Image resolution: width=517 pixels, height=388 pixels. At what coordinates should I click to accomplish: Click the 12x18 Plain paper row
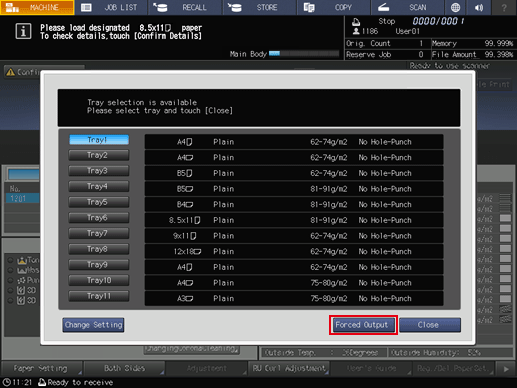[x=294, y=252]
